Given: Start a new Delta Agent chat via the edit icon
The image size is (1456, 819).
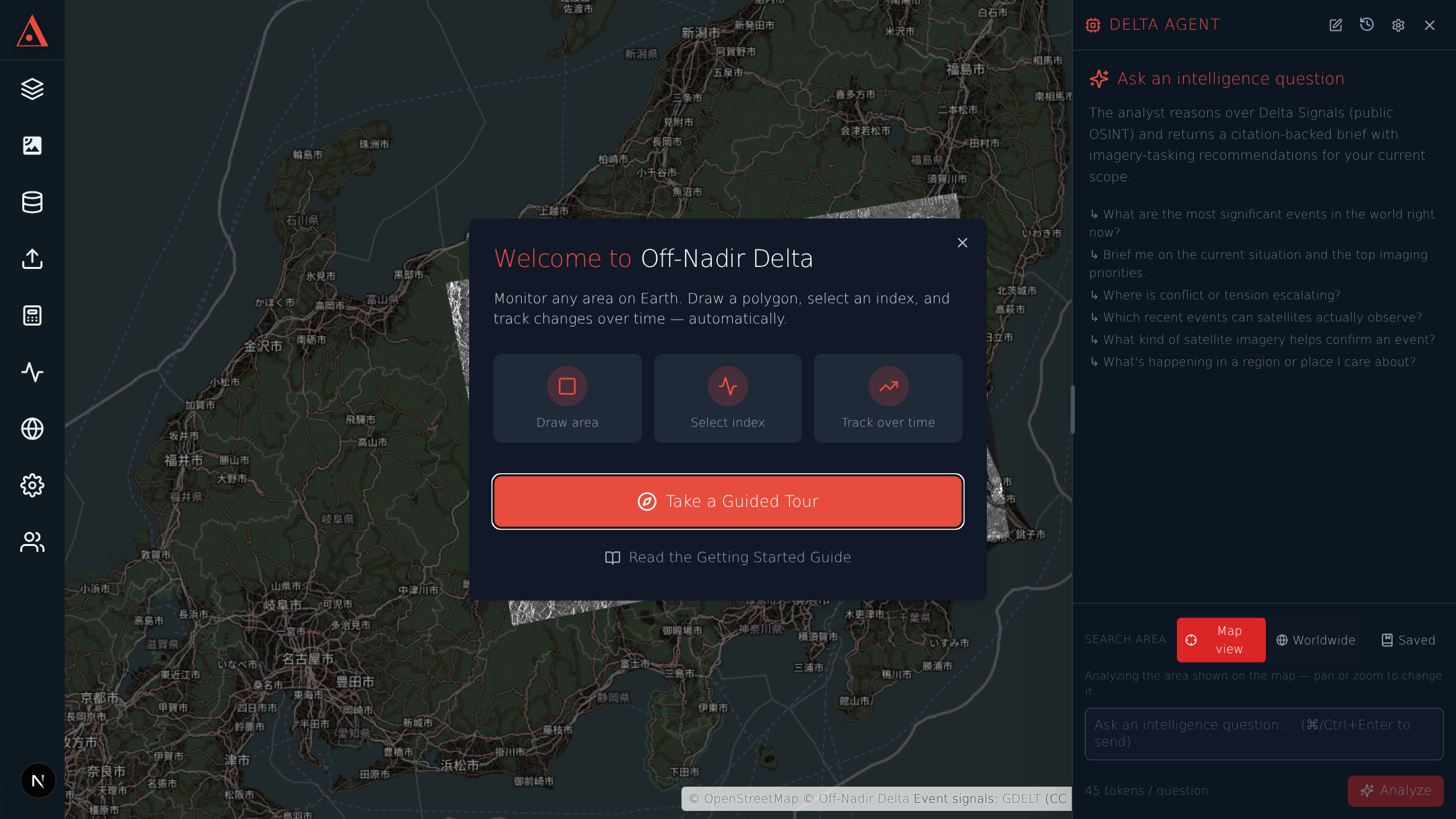Looking at the screenshot, I should tap(1335, 25).
